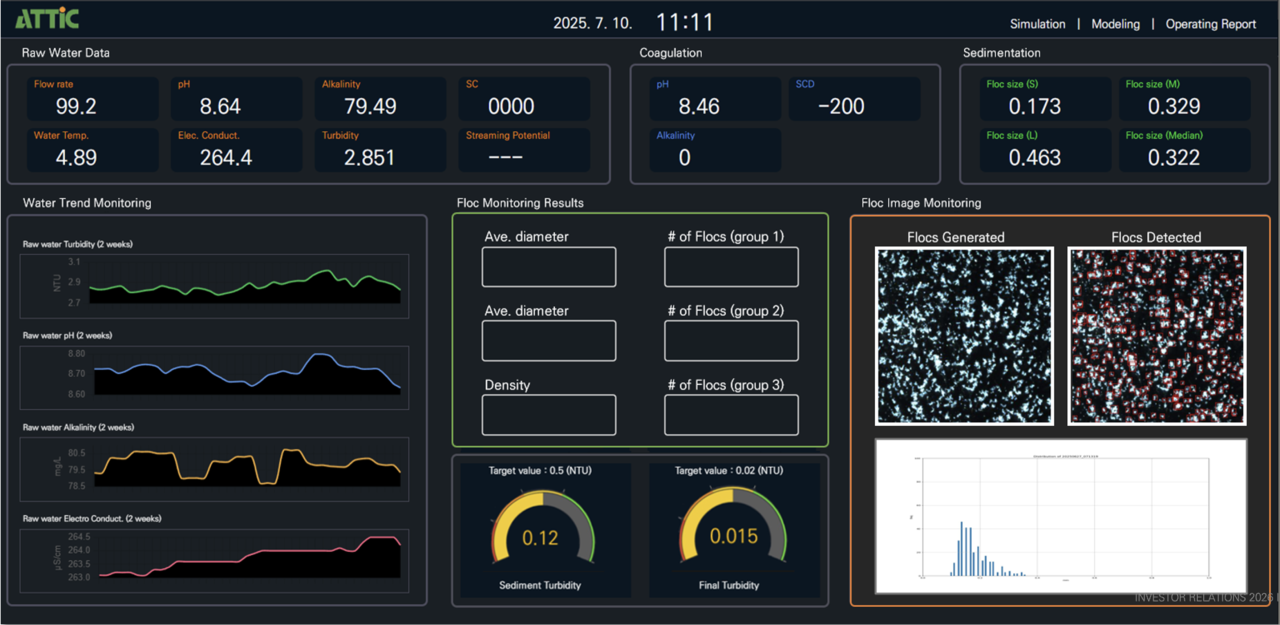Click the Coagulation pH value 8.46
This screenshot has height=625, width=1280.
(x=700, y=106)
